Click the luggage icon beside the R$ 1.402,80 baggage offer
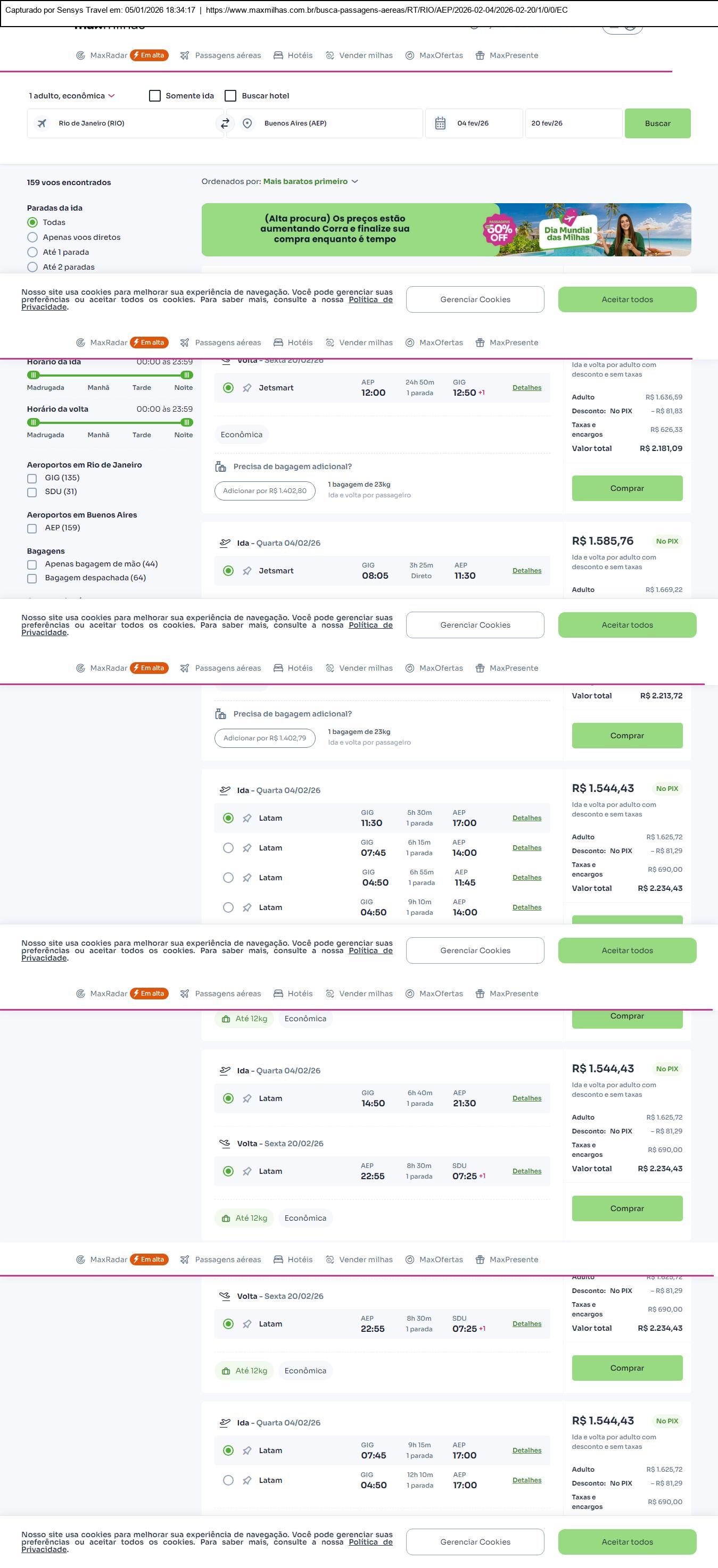 [x=220, y=467]
